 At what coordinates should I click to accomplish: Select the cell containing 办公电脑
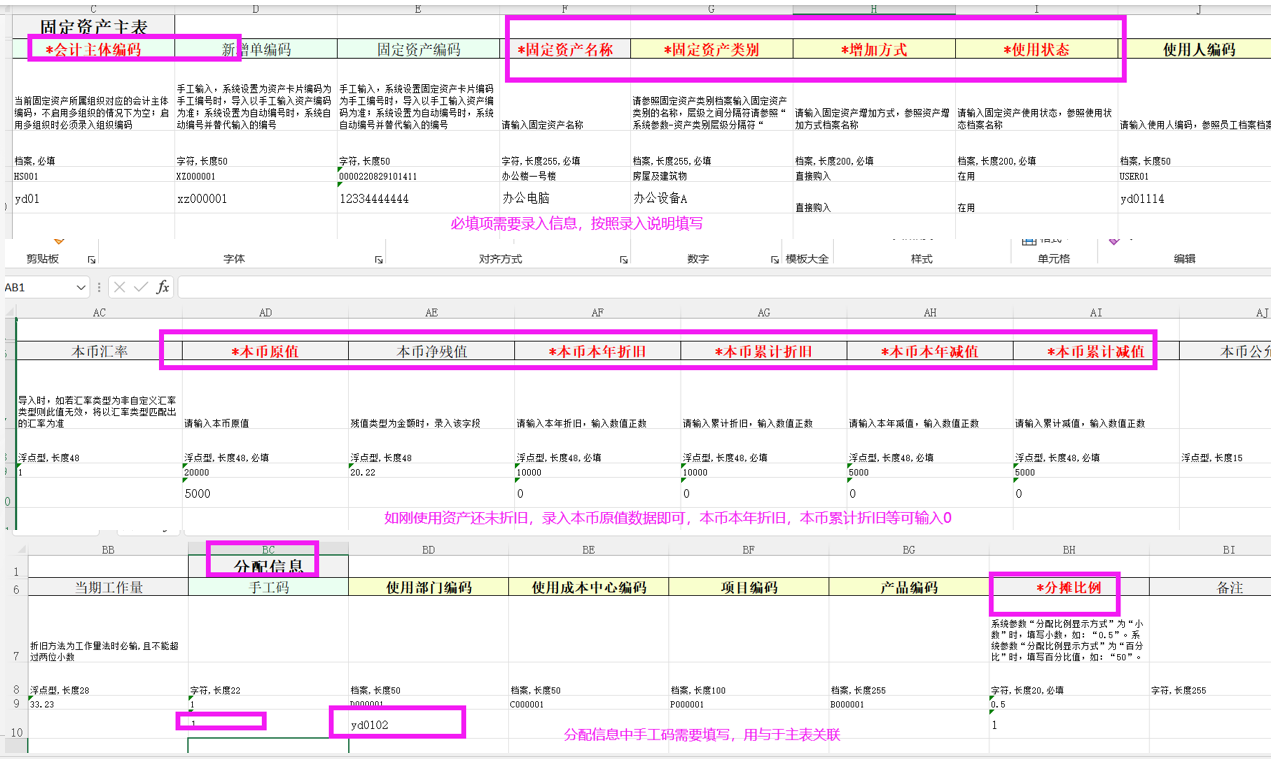pyautogui.click(x=565, y=199)
